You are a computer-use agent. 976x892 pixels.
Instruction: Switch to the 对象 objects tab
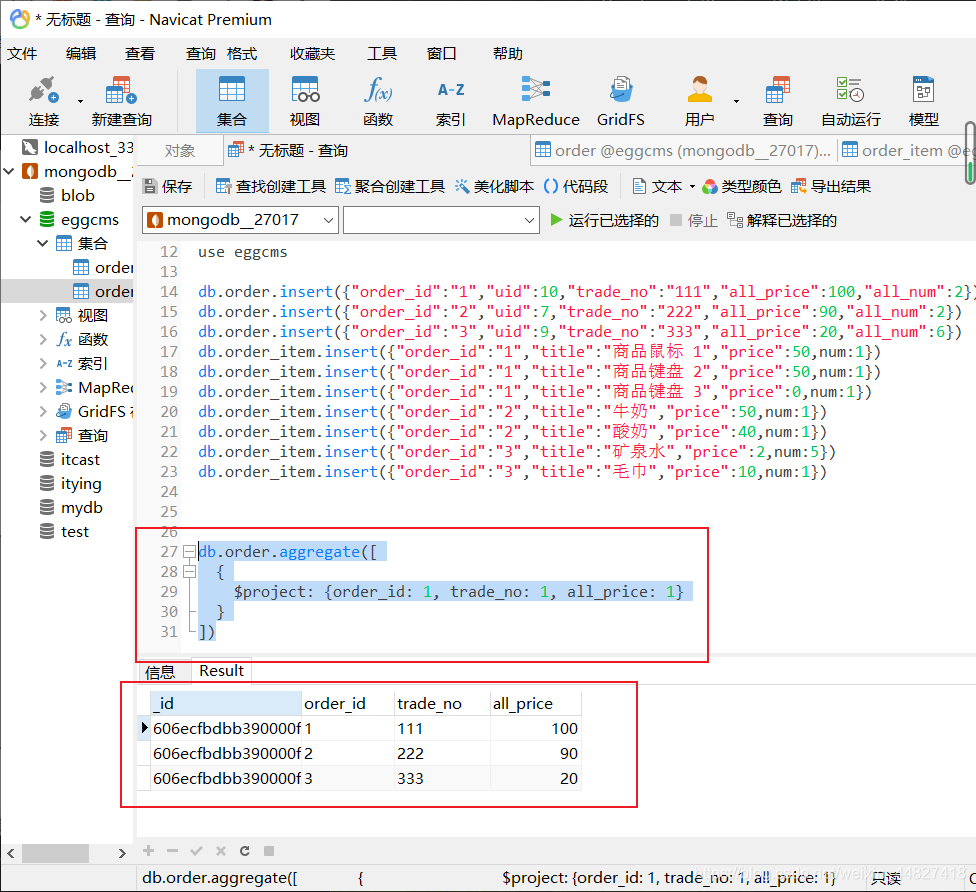tap(180, 151)
